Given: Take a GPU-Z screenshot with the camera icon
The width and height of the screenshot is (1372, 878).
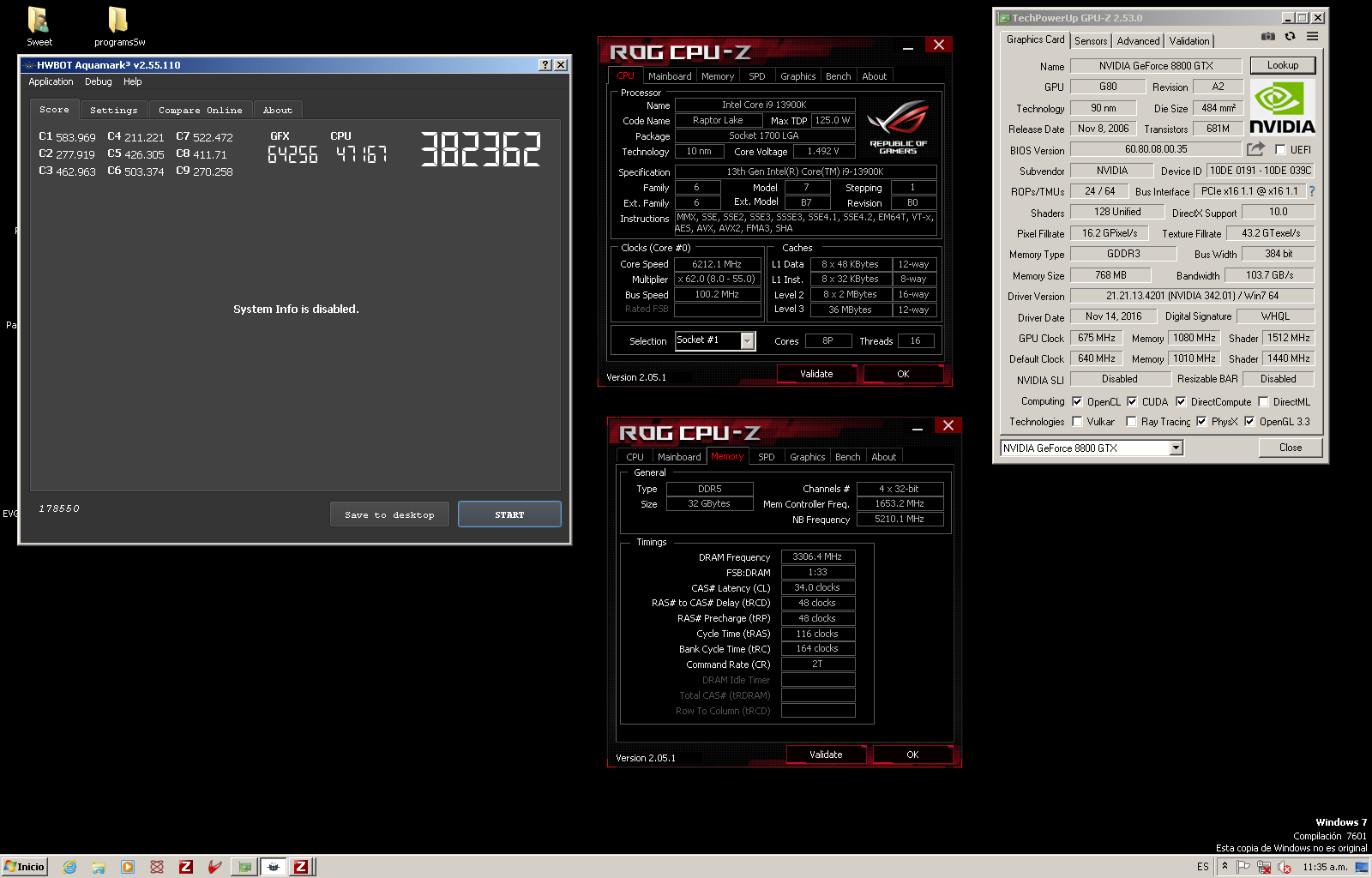Looking at the screenshot, I should pyautogui.click(x=1268, y=36).
